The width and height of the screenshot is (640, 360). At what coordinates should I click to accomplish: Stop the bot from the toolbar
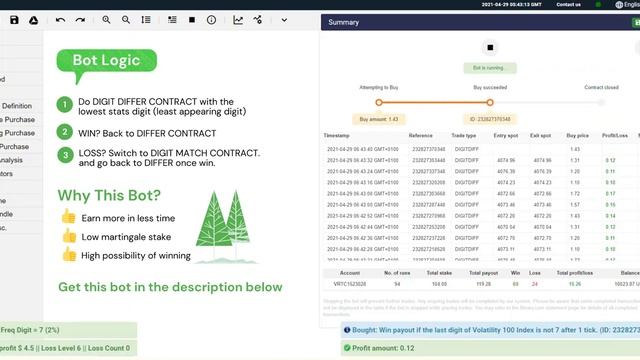tap(192, 20)
